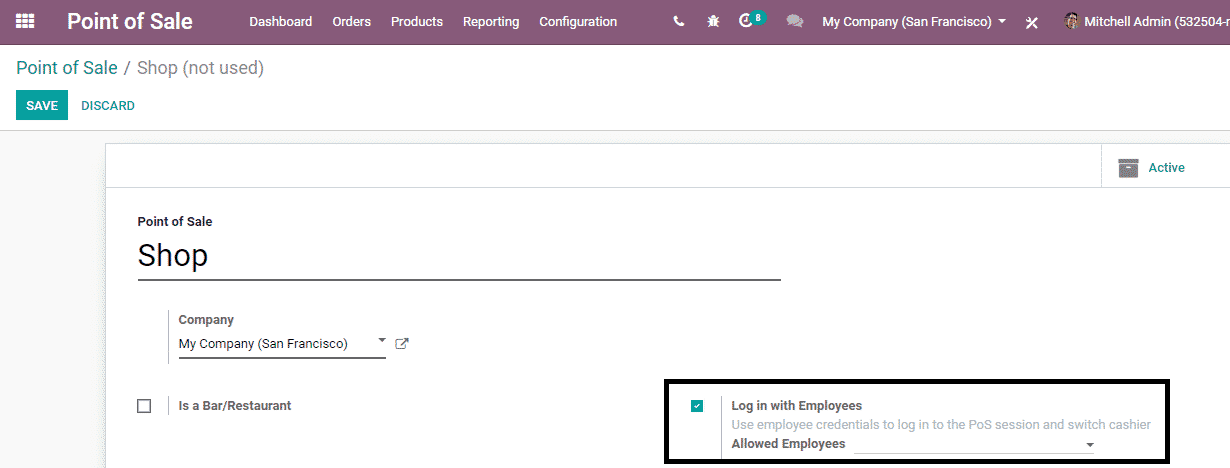Open the apps grid menu icon
This screenshot has width=1230, height=468.
point(25,21)
